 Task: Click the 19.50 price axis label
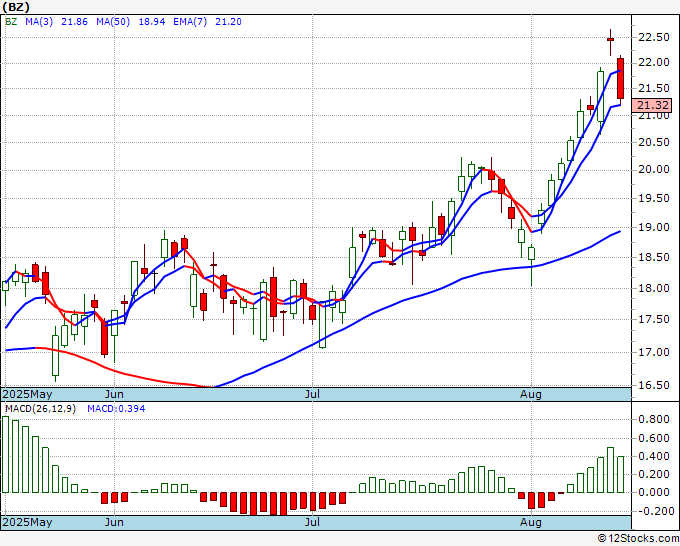(x=654, y=198)
